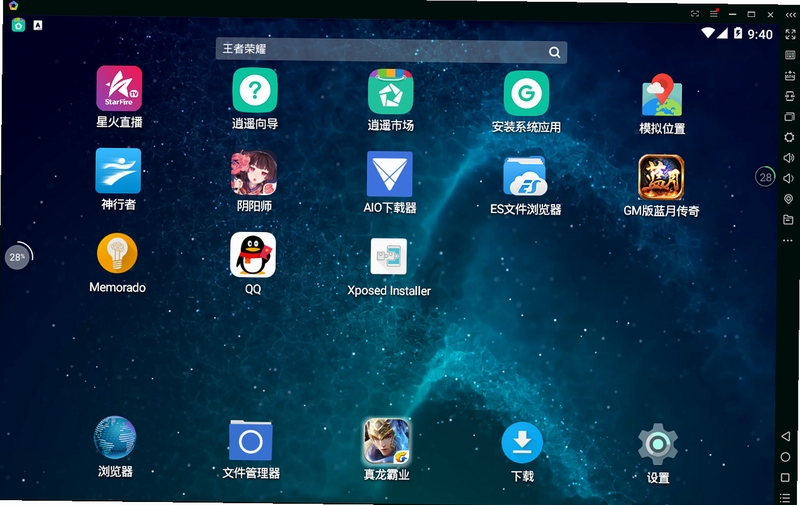
Task: Open the 设置 settings app
Action: click(658, 444)
